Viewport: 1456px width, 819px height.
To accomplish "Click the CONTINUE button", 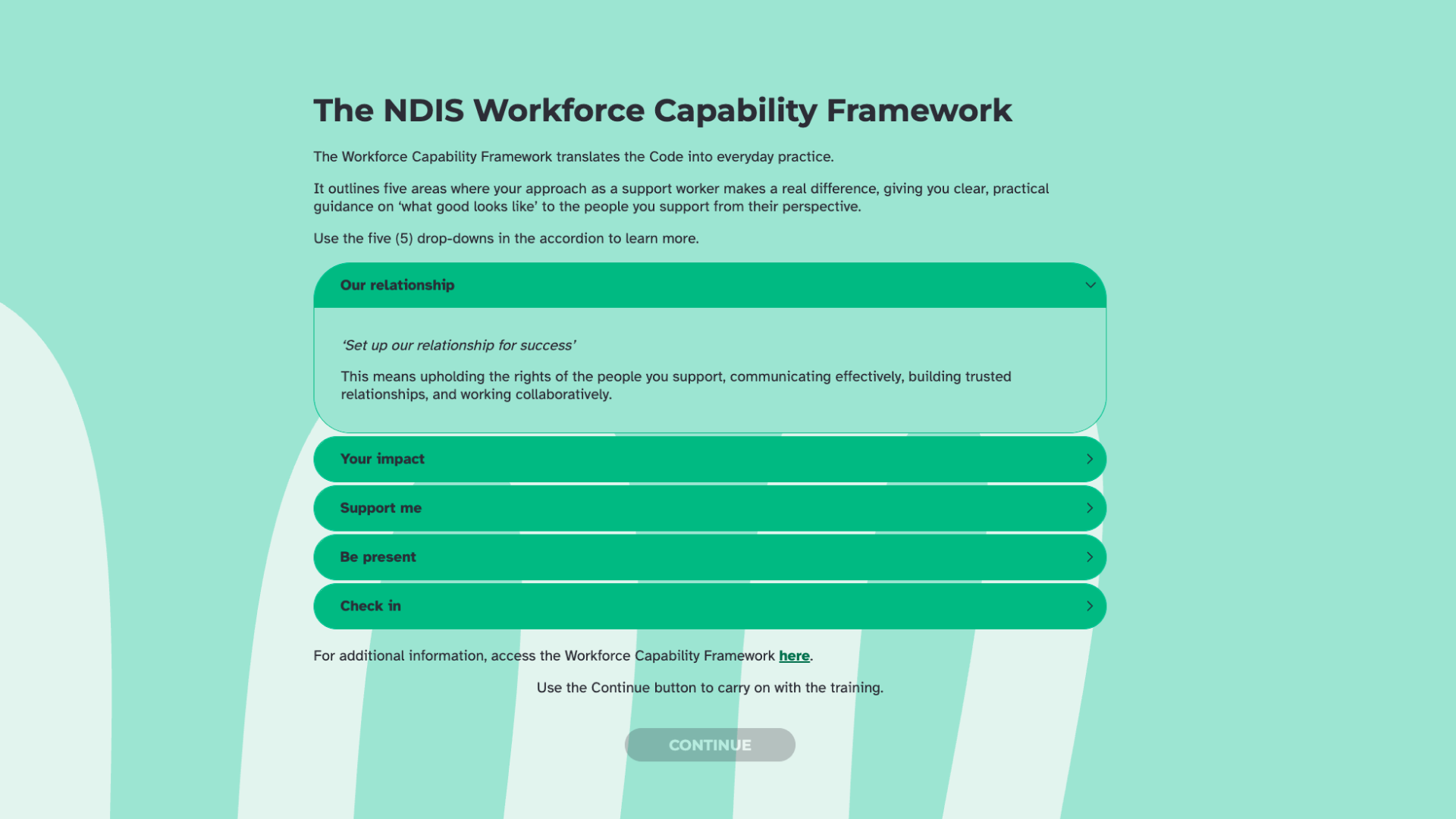I will pos(710,745).
